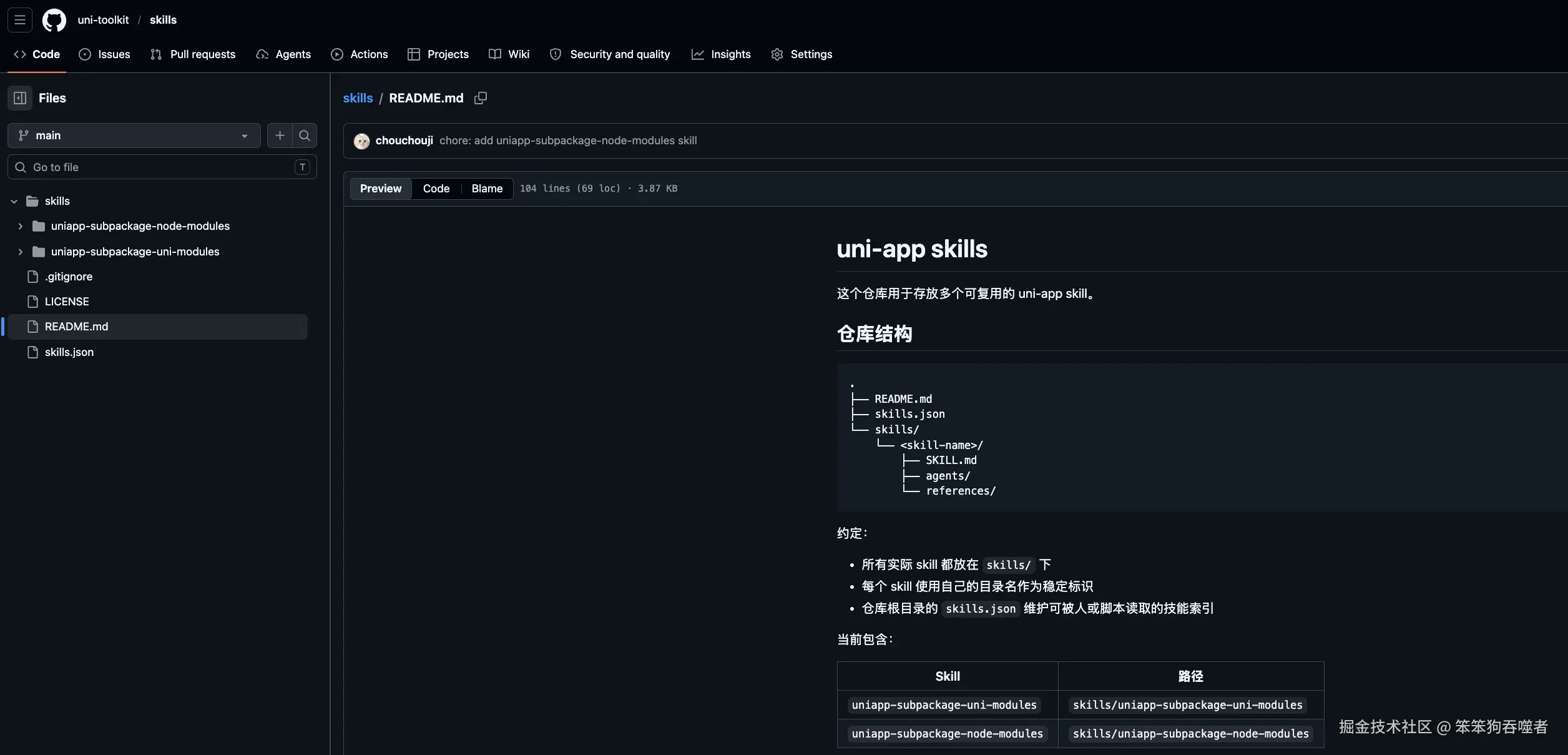This screenshot has height=755, width=1568.
Task: Select skills.json in file tree
Action: (69, 352)
